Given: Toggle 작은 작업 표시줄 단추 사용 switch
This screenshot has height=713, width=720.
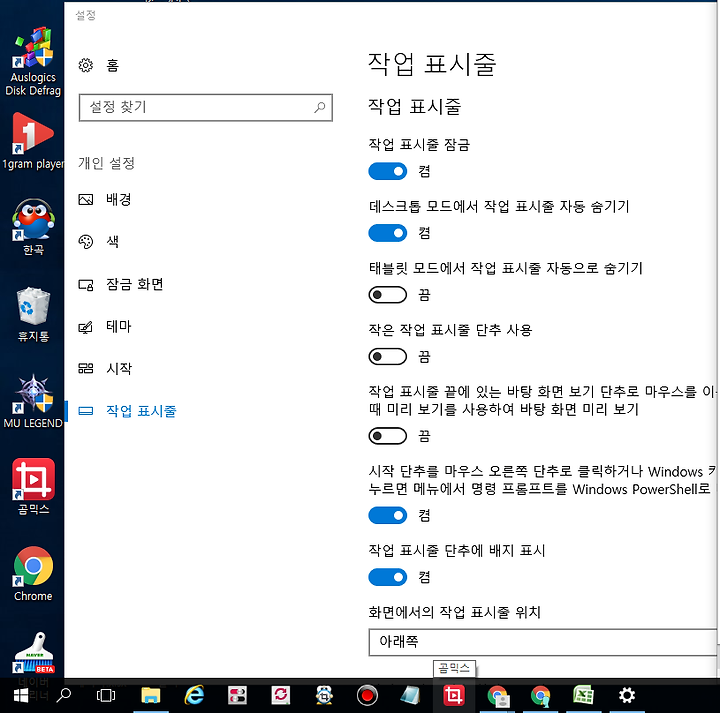Looking at the screenshot, I should point(388,356).
